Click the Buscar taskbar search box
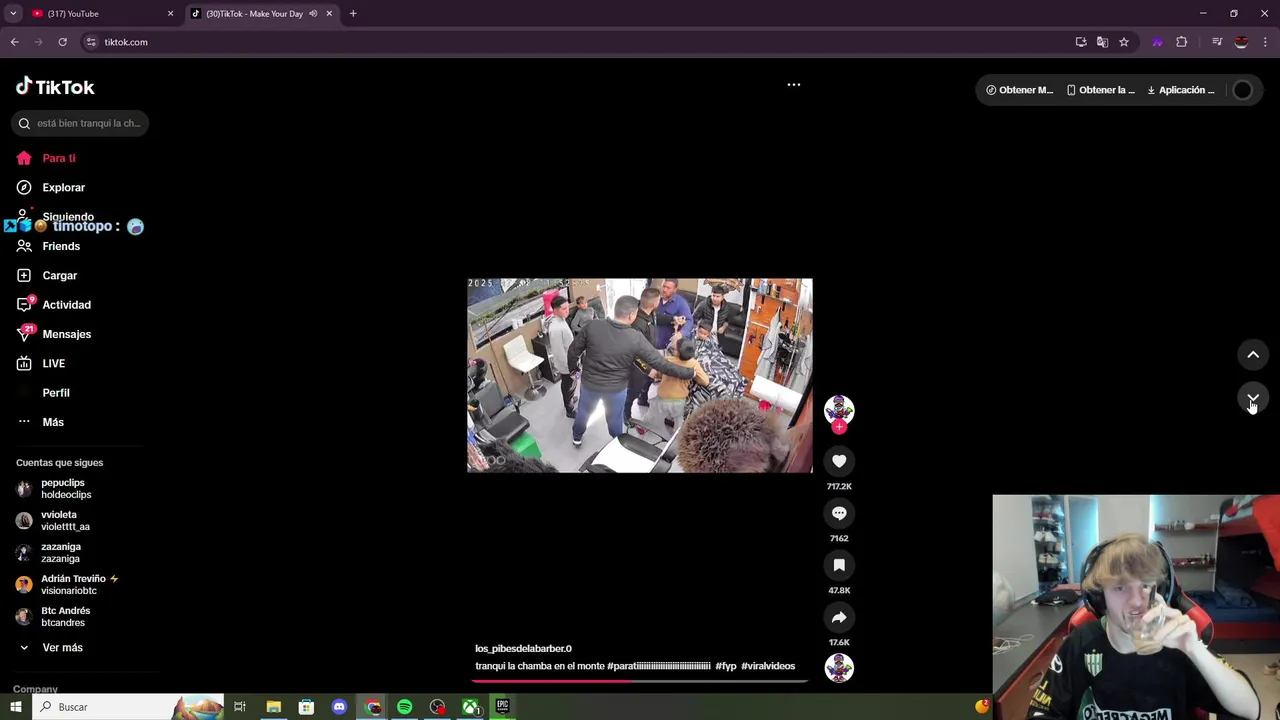Viewport: 1280px width, 720px height. [x=128, y=707]
